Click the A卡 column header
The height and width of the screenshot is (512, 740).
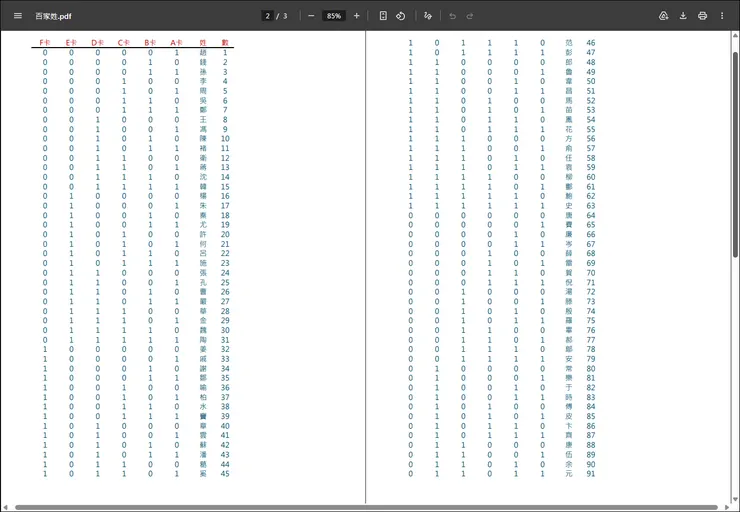click(x=177, y=42)
